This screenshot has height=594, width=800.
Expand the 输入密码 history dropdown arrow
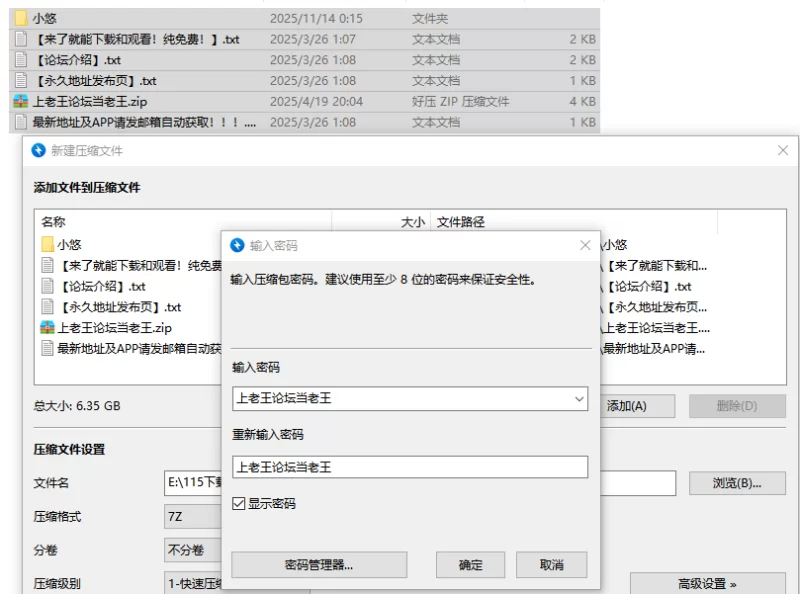click(x=579, y=399)
